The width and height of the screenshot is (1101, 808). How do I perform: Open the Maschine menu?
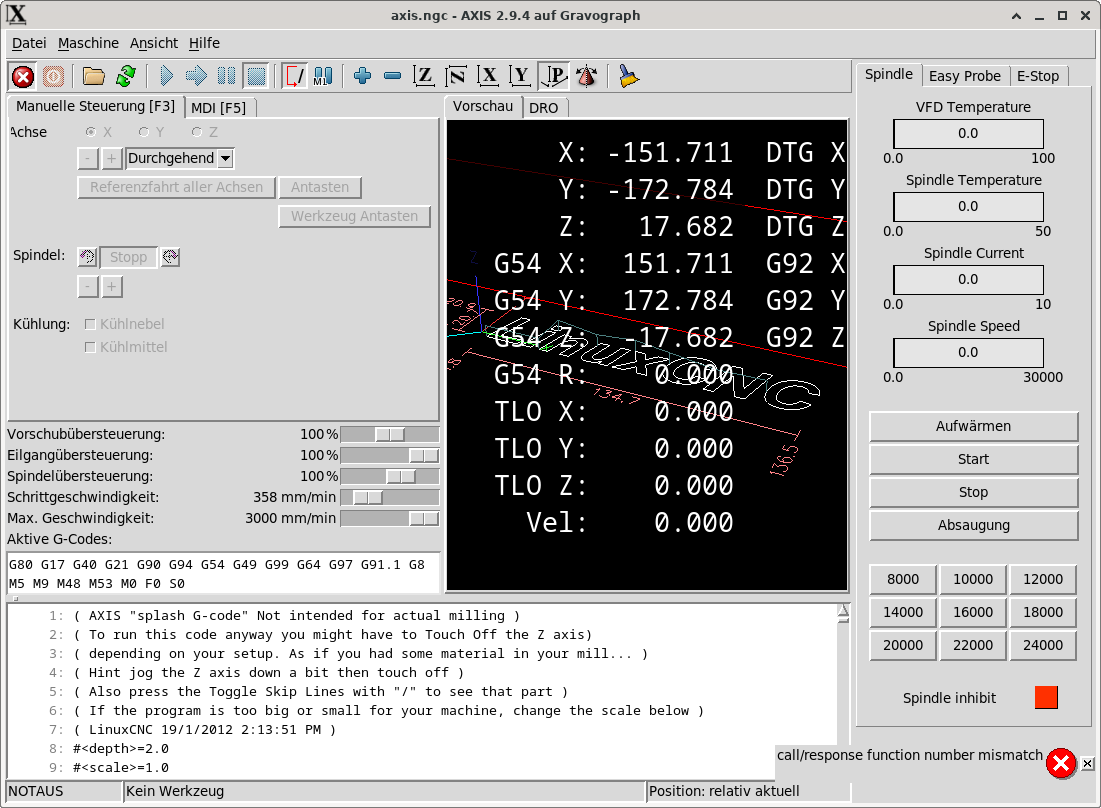point(88,43)
